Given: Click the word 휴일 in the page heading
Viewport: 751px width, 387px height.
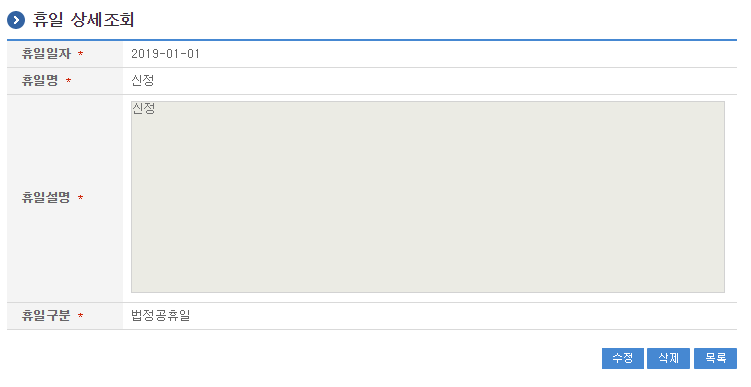Looking at the screenshot, I should (48, 20).
